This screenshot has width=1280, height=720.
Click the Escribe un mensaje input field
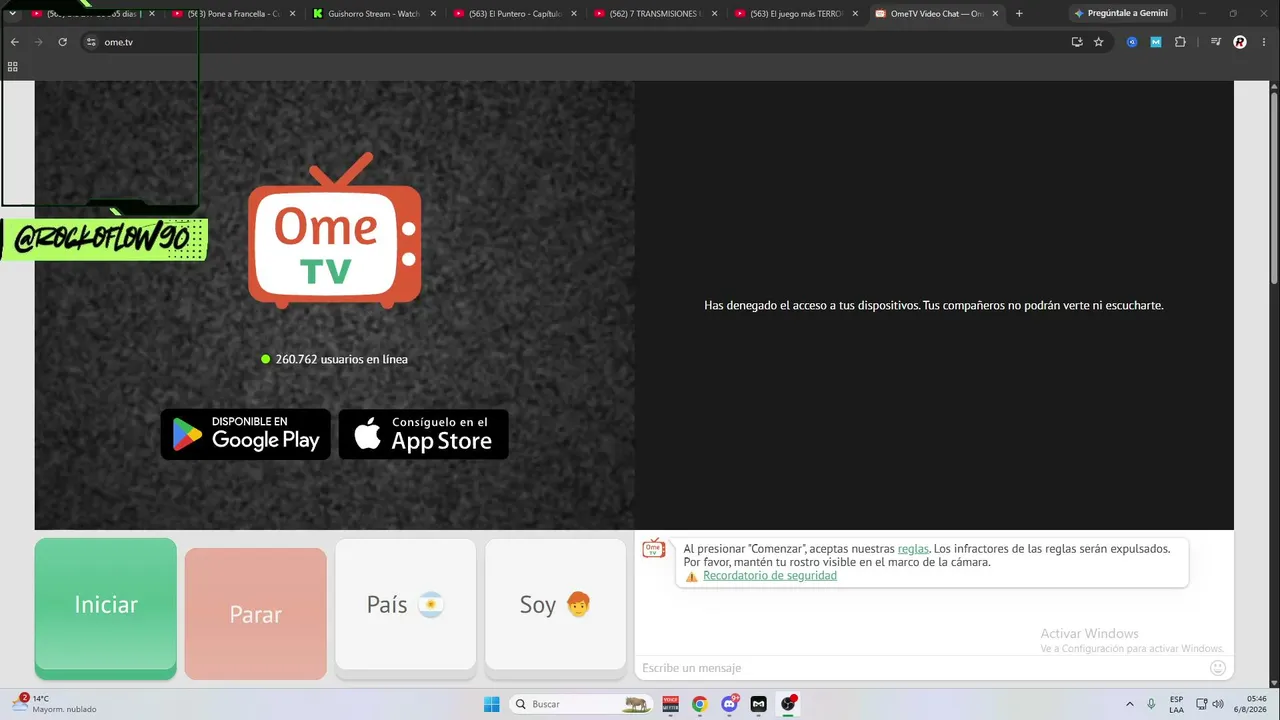[x=920, y=668]
